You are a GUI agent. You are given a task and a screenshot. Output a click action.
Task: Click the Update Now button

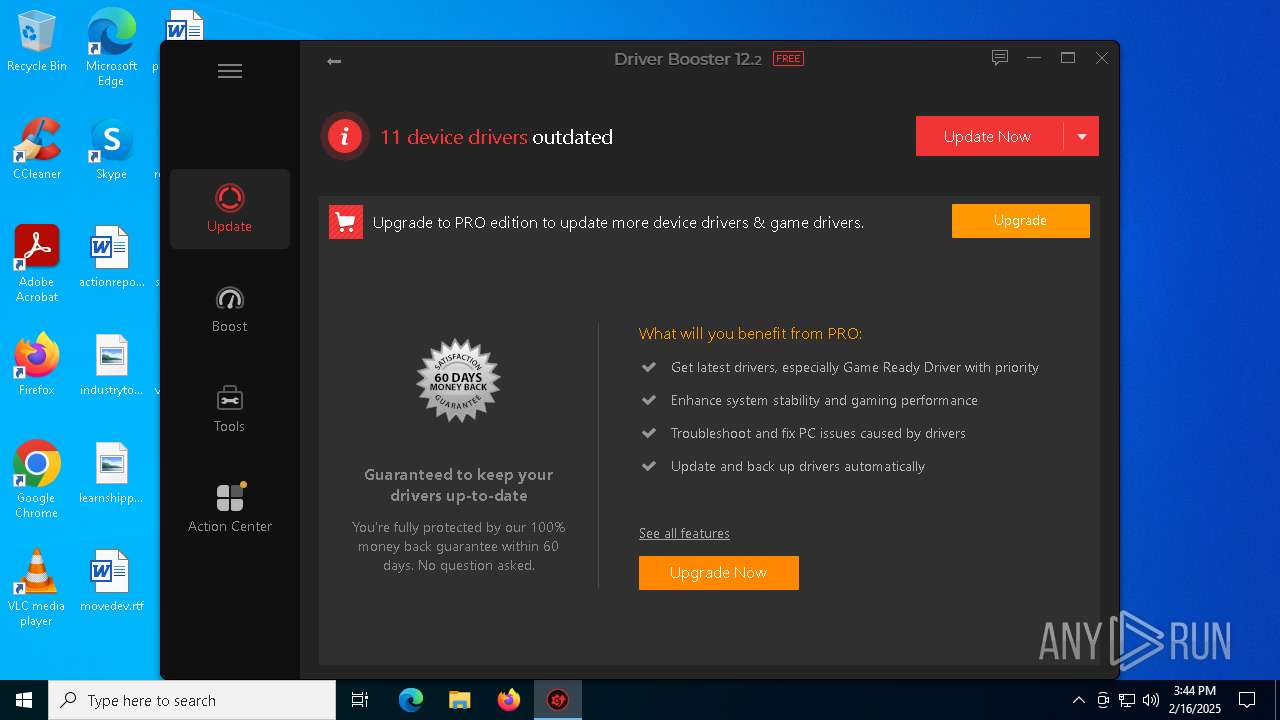coord(989,136)
